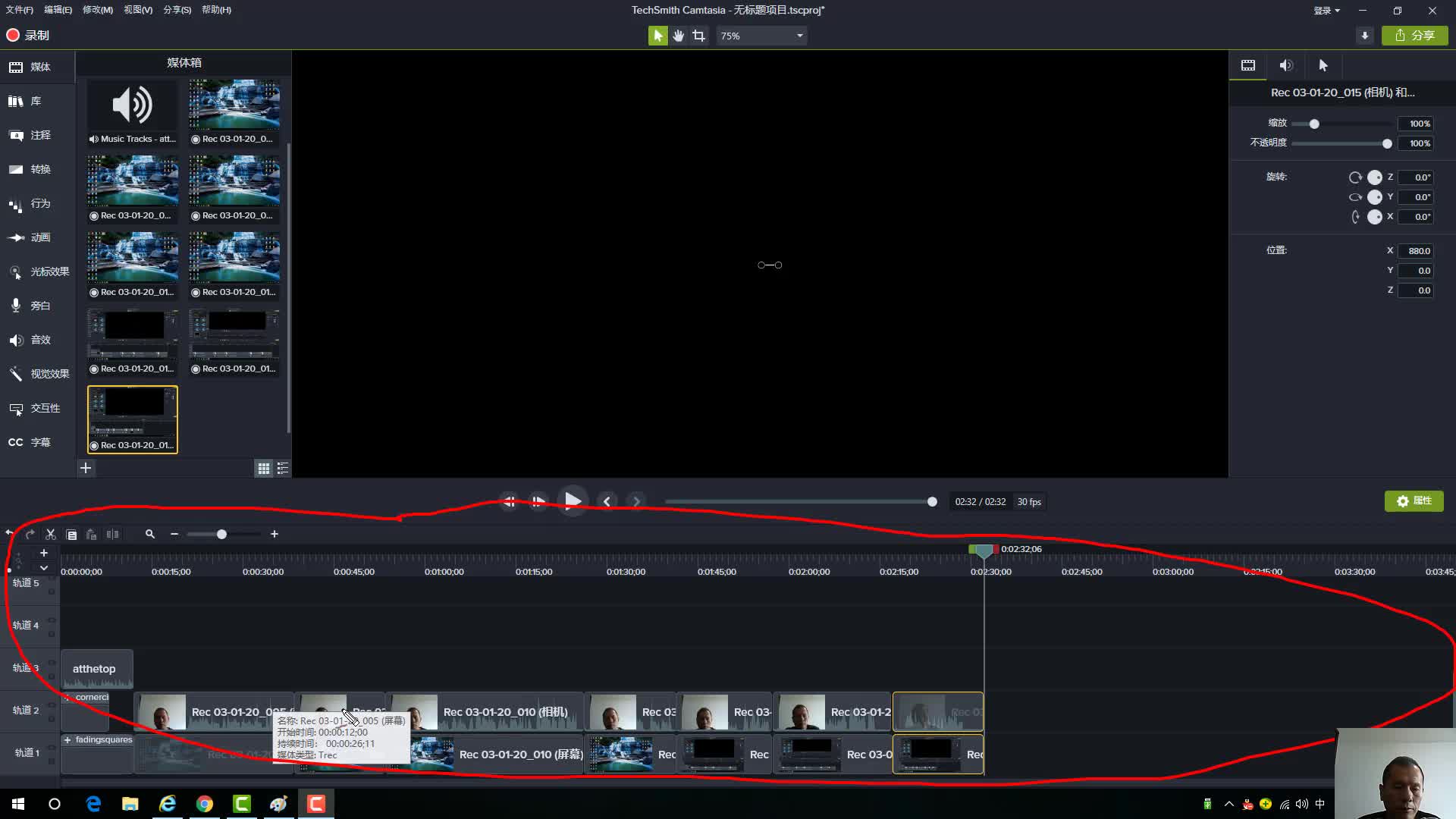Click the Cut scissors icon on timeline
Viewport: 1456px width, 819px height.
[51, 535]
